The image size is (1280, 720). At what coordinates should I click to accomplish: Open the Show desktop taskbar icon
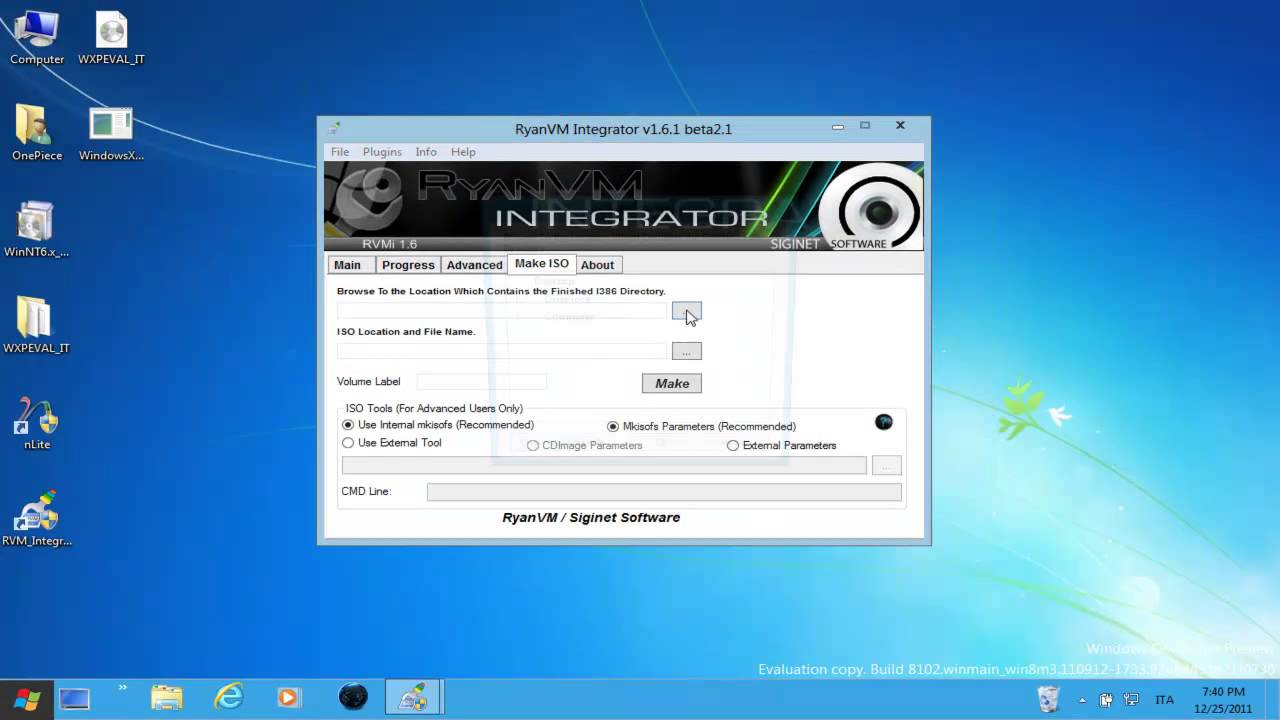74,698
